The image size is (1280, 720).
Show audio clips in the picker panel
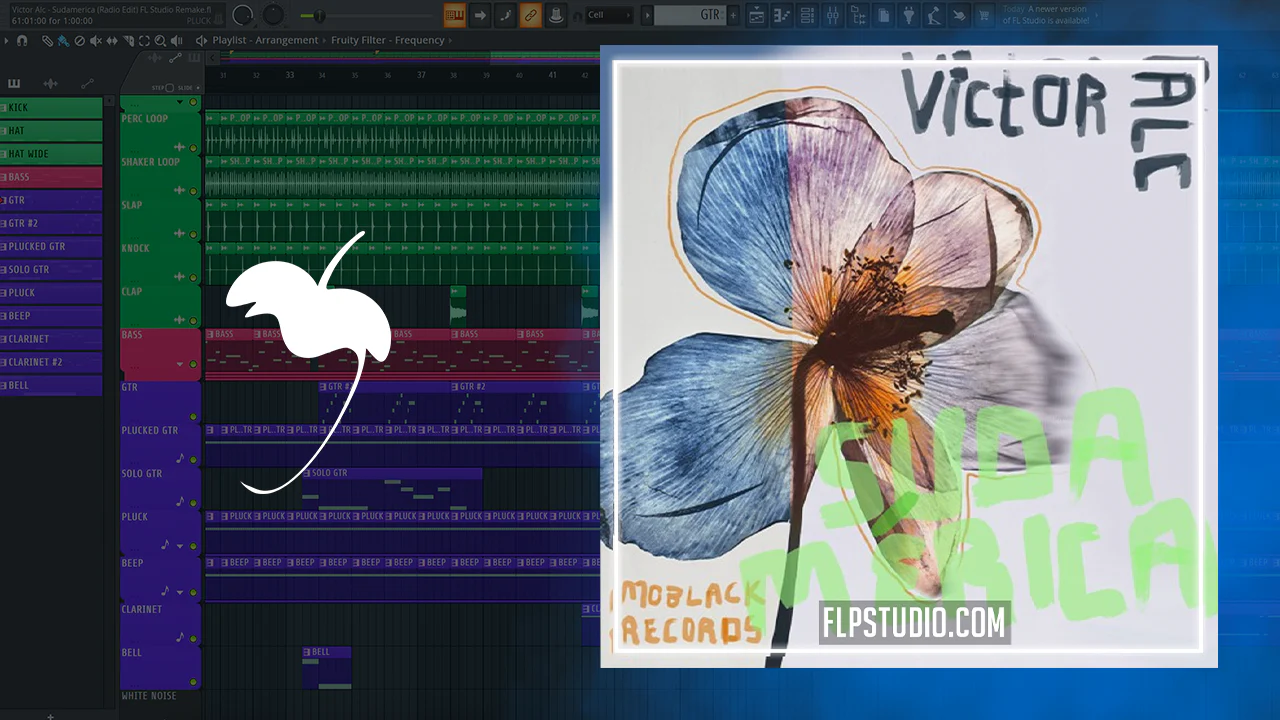[50, 84]
